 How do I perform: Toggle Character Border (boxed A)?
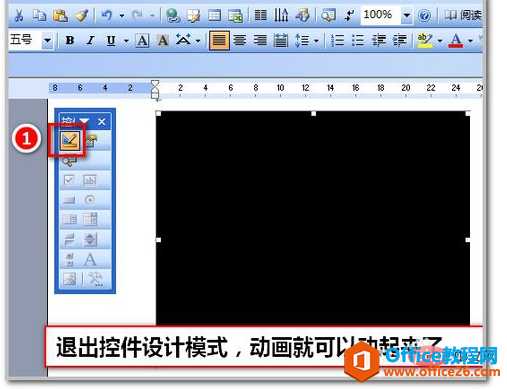[x=142, y=41]
